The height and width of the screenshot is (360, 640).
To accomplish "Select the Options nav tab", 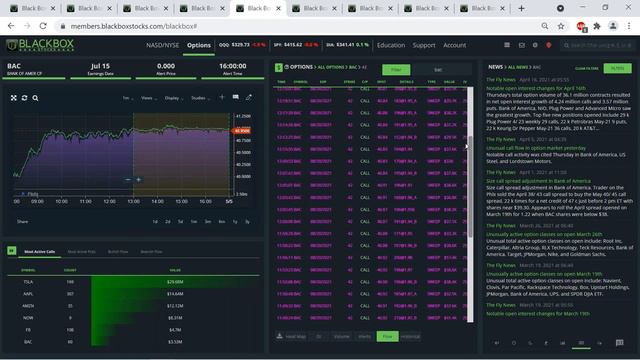I will click(199, 45).
